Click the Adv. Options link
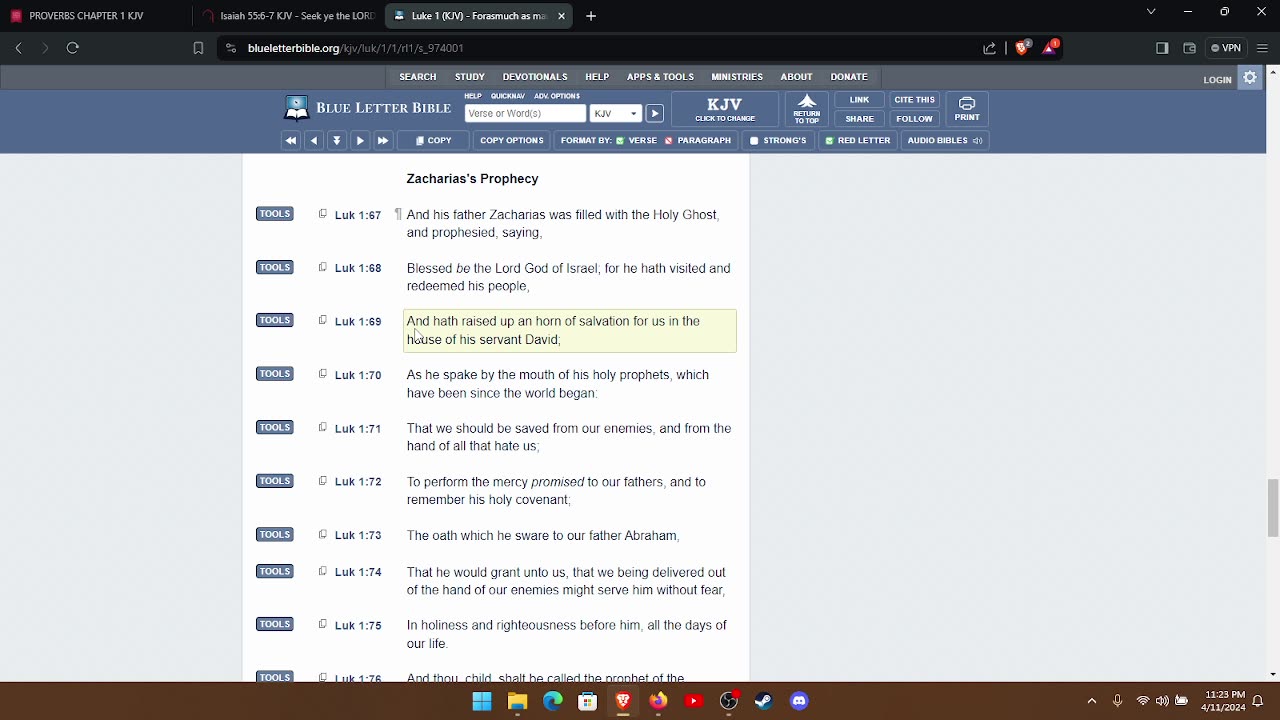1280x720 pixels. 557,96
